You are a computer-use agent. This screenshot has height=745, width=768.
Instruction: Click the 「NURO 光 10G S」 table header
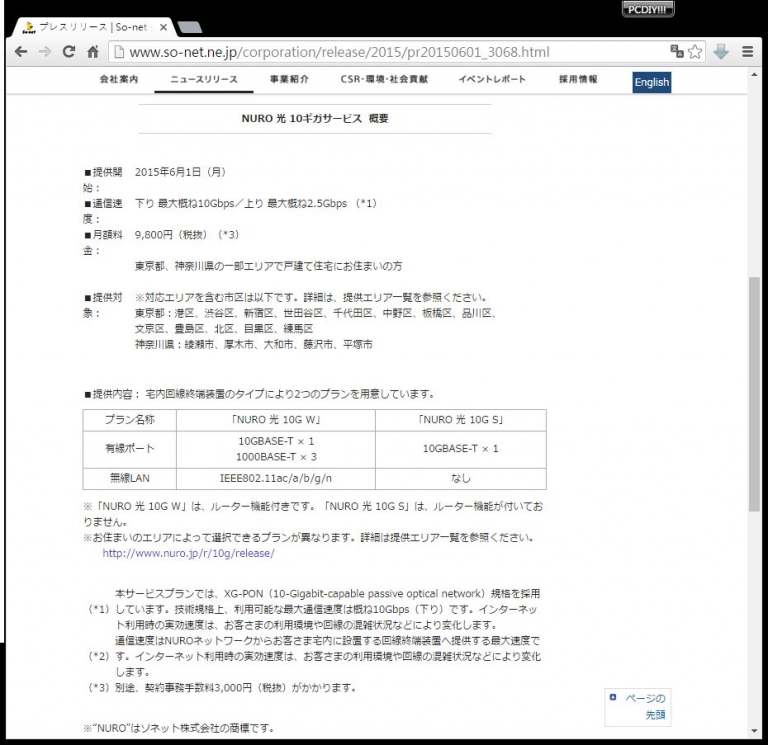[x=460, y=420]
